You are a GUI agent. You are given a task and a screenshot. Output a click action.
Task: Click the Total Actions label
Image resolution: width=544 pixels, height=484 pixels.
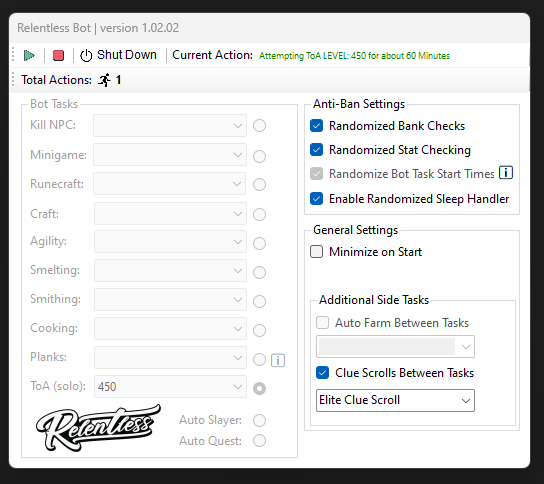[57, 80]
